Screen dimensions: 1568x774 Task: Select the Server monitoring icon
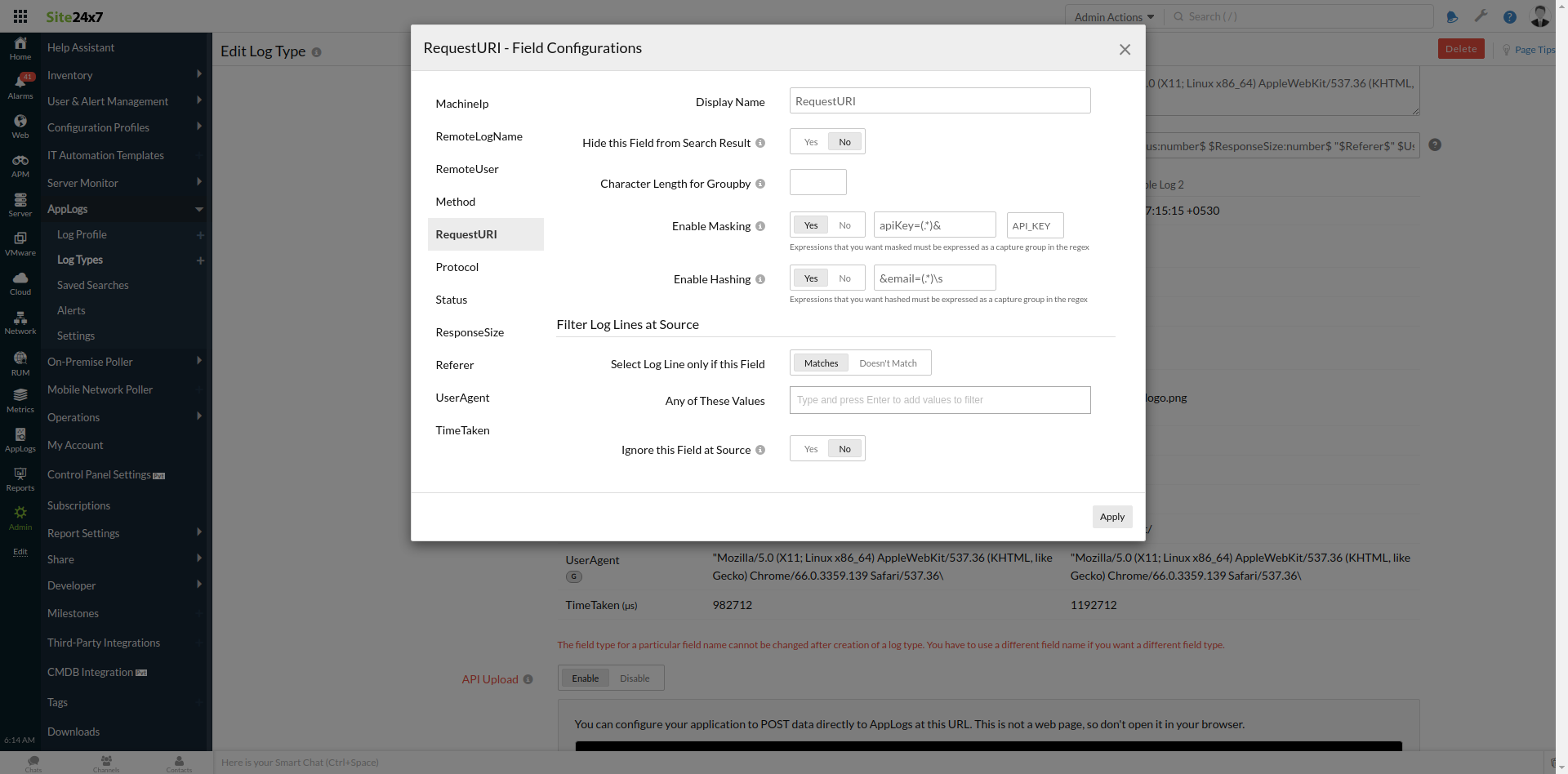(x=20, y=204)
